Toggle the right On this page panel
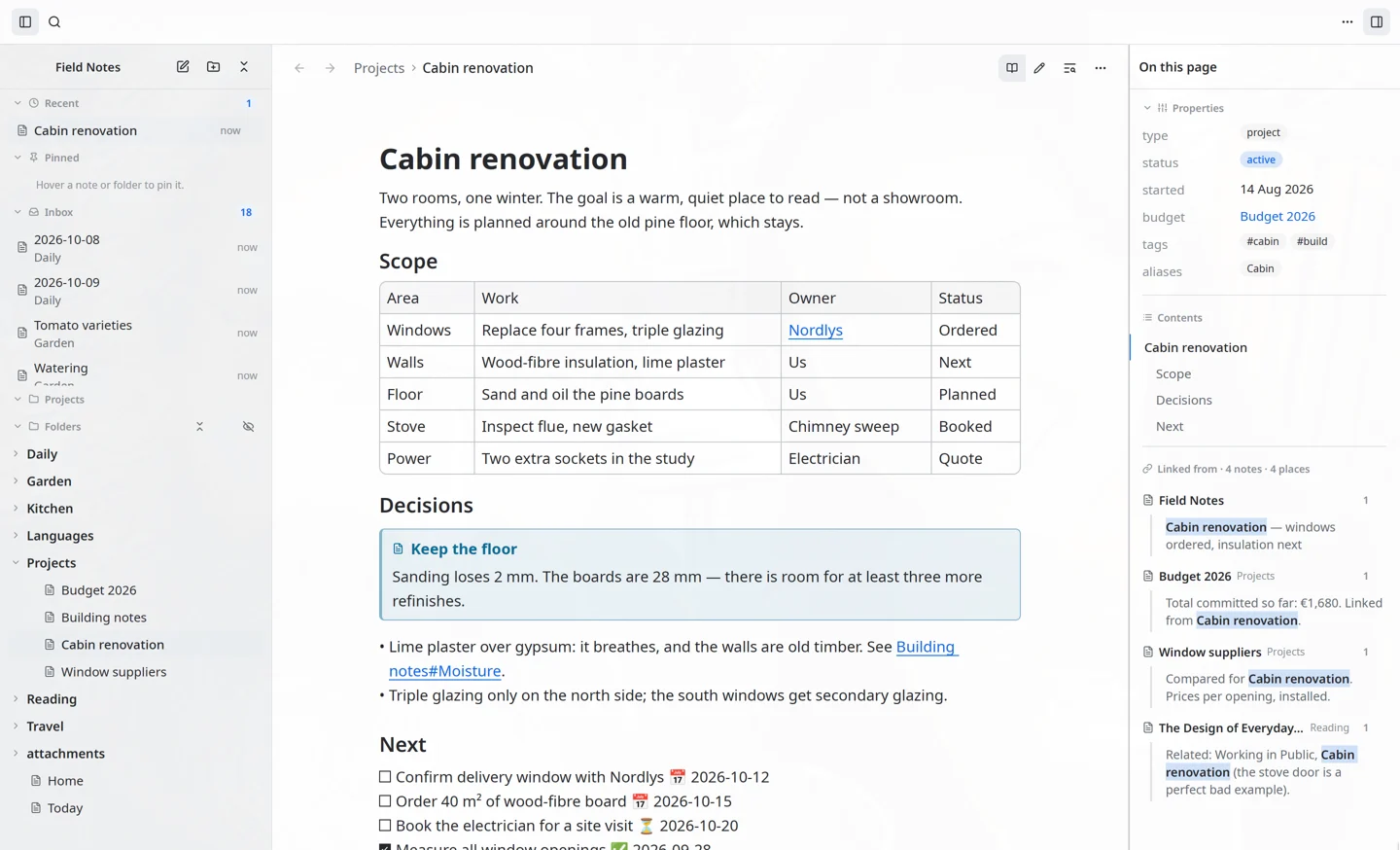Screen dimensions: 1400x850 pyautogui.click(x=1377, y=22)
